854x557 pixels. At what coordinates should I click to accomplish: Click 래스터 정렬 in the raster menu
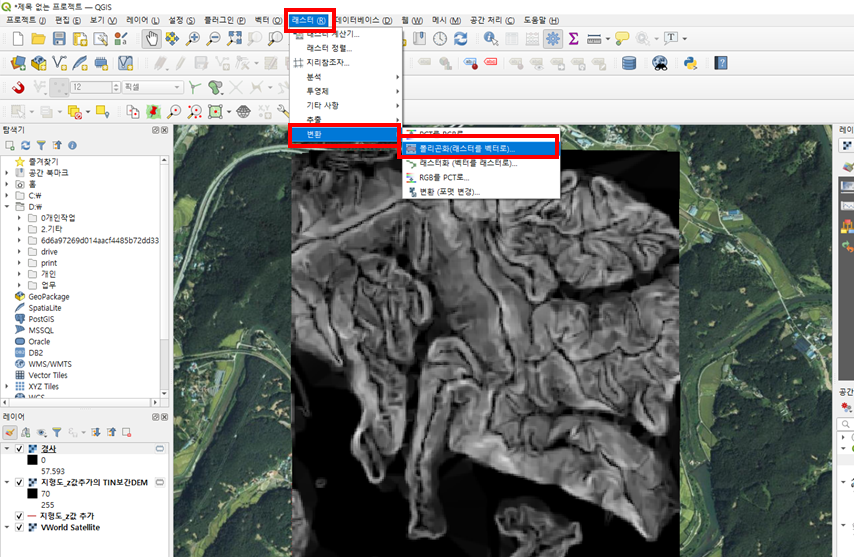[346, 48]
